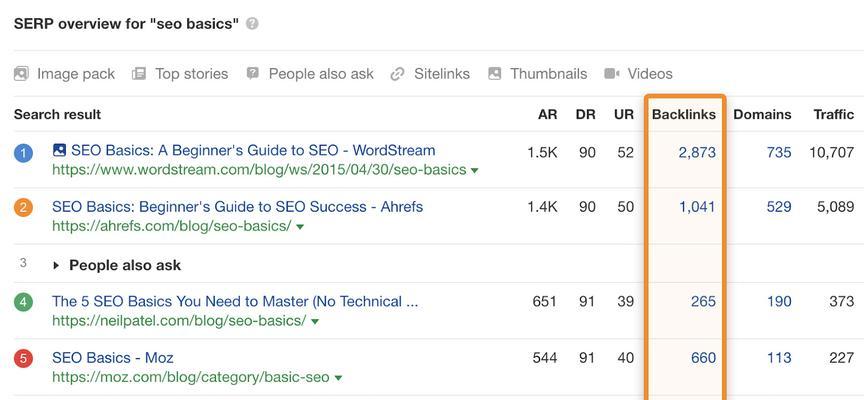Open the Ahrefs SEO Basics result link
The width and height of the screenshot is (864, 400).
point(237,207)
